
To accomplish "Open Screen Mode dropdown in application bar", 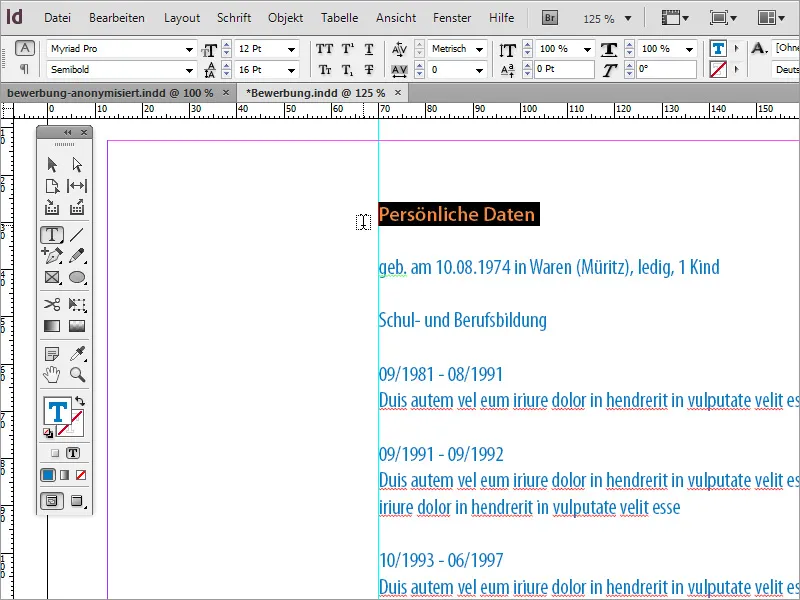I will tap(722, 18).
